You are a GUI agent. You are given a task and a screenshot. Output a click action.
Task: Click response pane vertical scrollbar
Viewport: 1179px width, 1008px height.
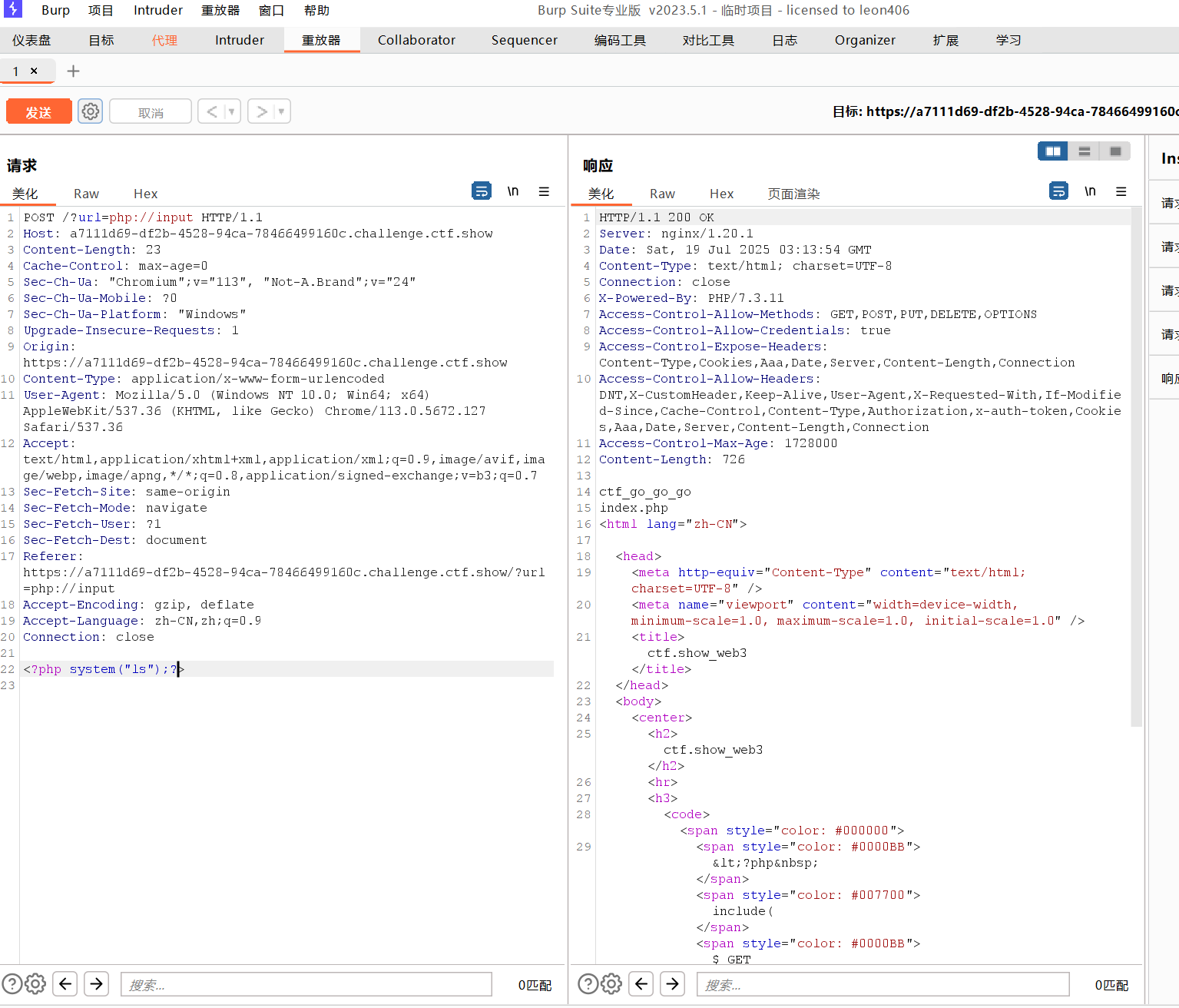click(1137, 467)
